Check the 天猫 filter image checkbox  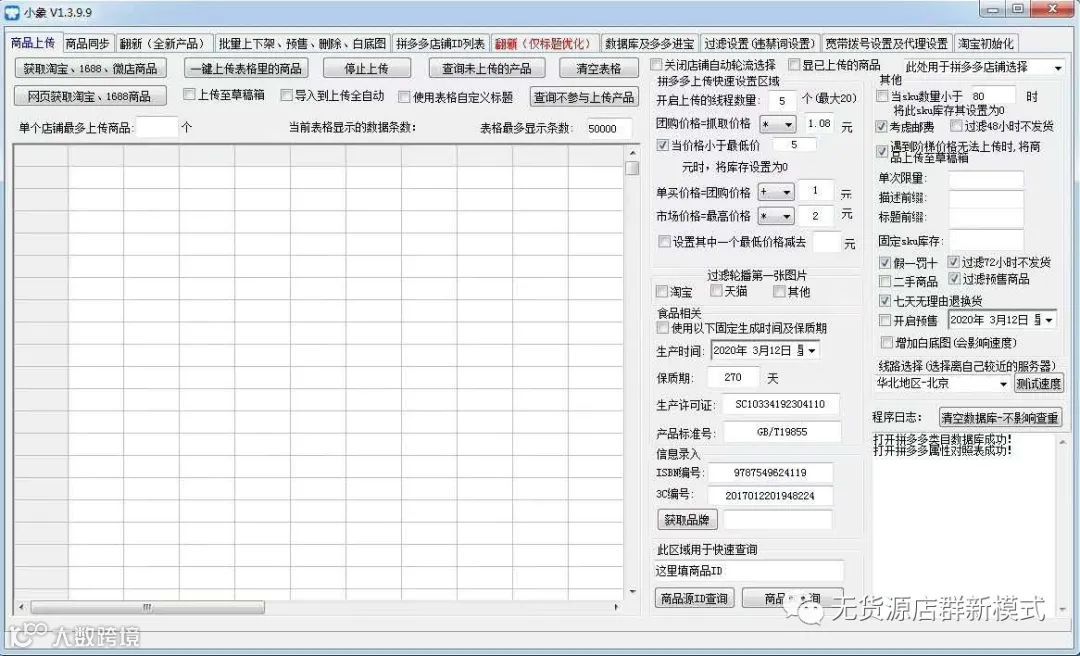716,291
